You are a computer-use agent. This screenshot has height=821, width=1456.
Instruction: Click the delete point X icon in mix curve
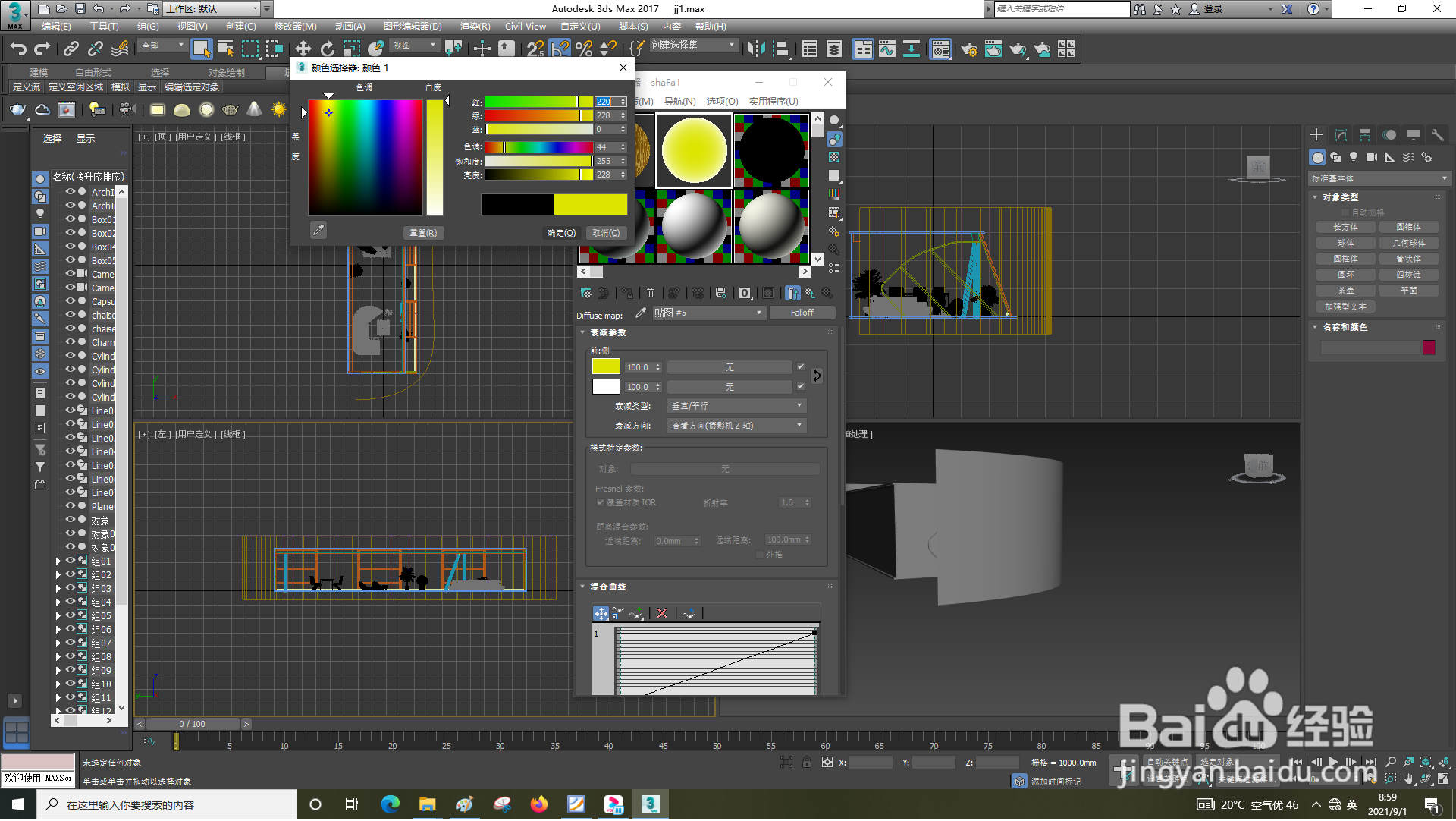(x=662, y=613)
